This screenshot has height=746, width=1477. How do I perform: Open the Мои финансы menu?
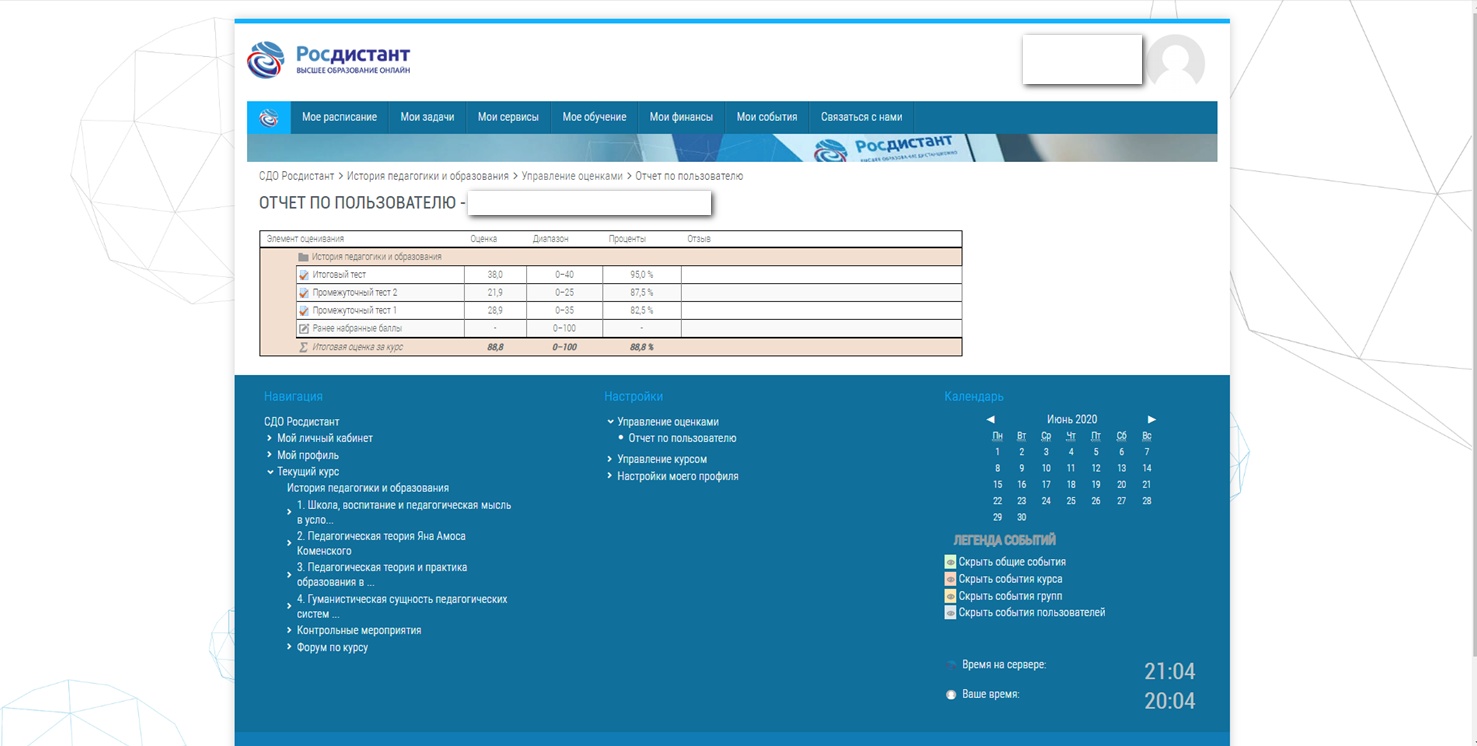coord(681,117)
